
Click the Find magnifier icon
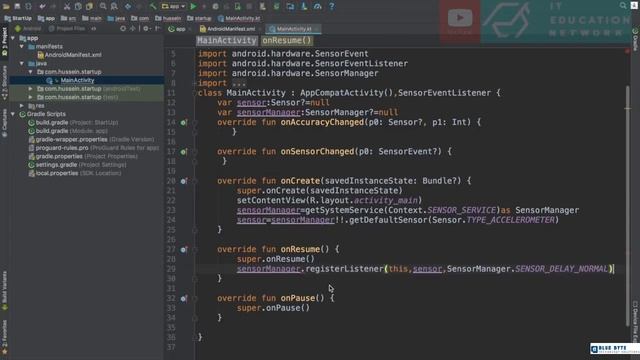[103, 6]
